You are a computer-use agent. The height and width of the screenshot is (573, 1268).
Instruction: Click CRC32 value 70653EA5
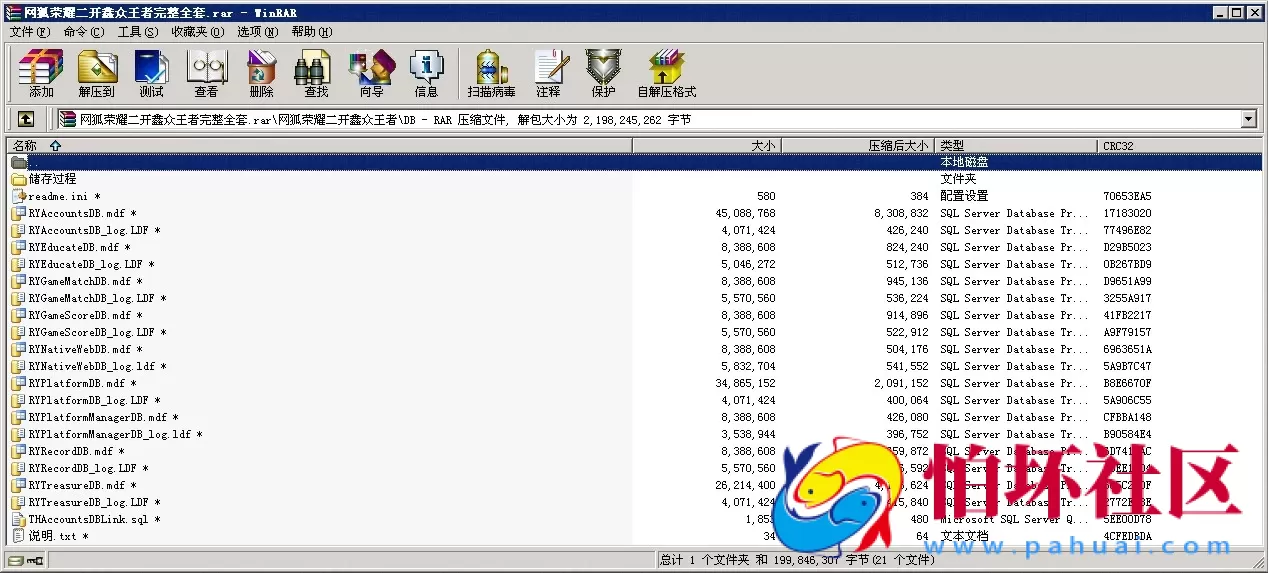point(1127,196)
